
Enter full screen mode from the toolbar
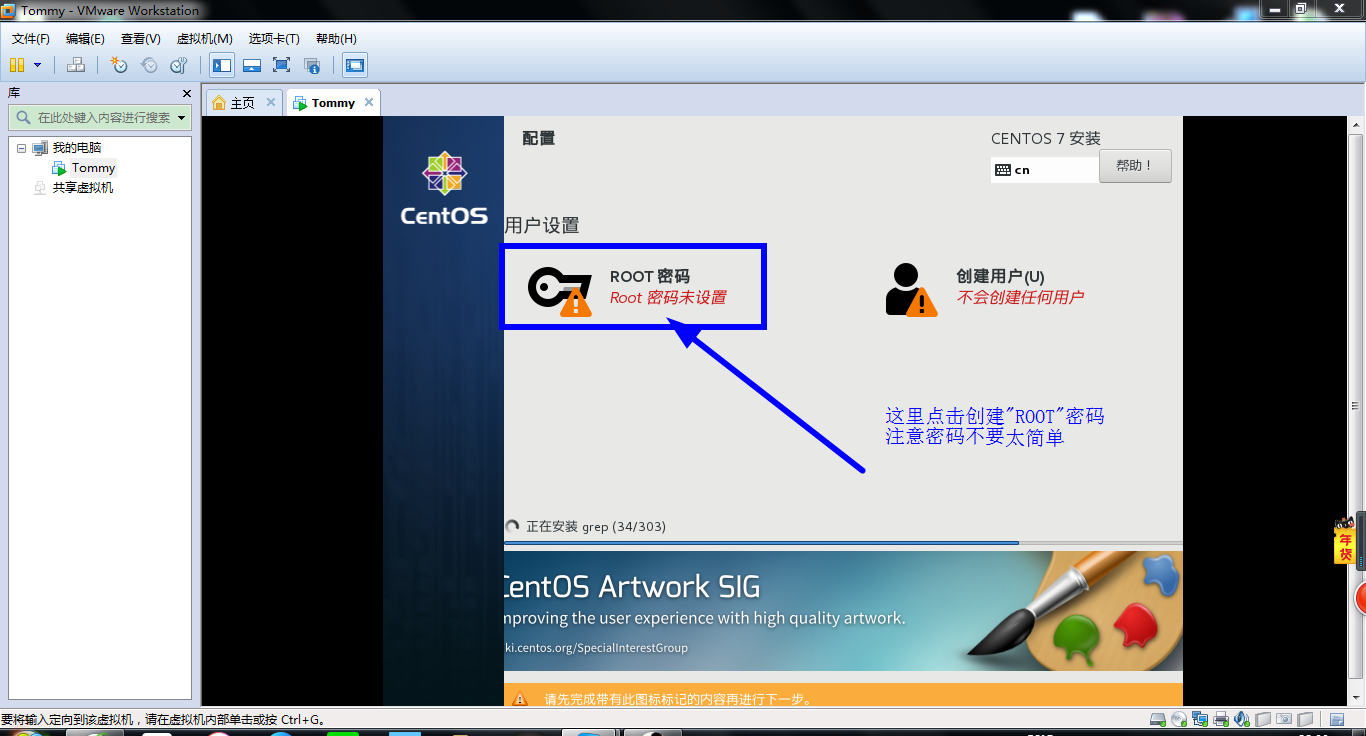click(x=282, y=65)
